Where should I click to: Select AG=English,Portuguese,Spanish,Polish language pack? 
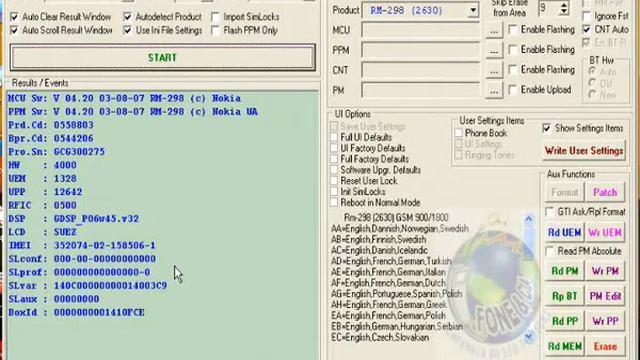[x=396, y=294]
